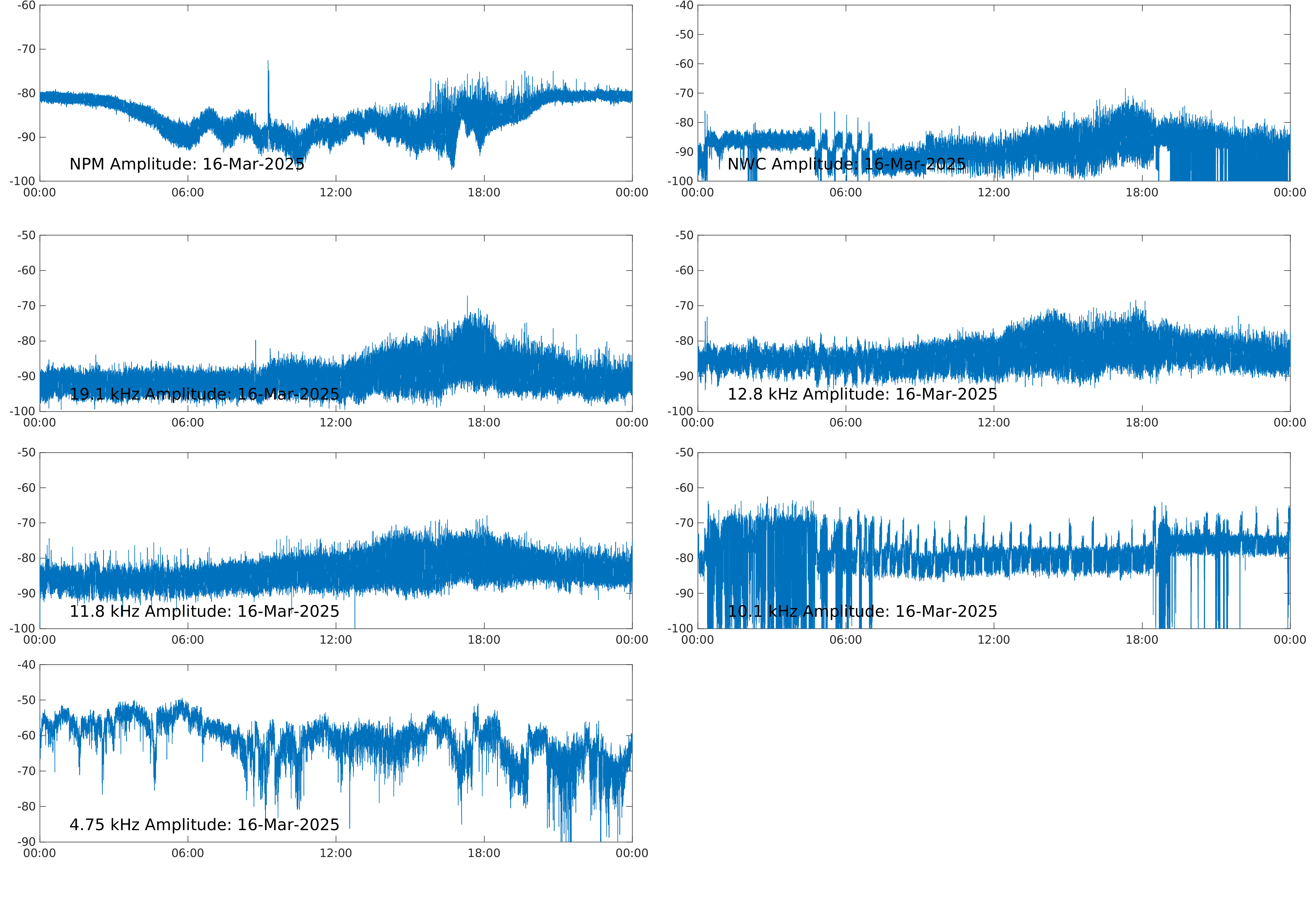
Task: Click 18:00 tick label under NPM plot
Action: point(484,193)
